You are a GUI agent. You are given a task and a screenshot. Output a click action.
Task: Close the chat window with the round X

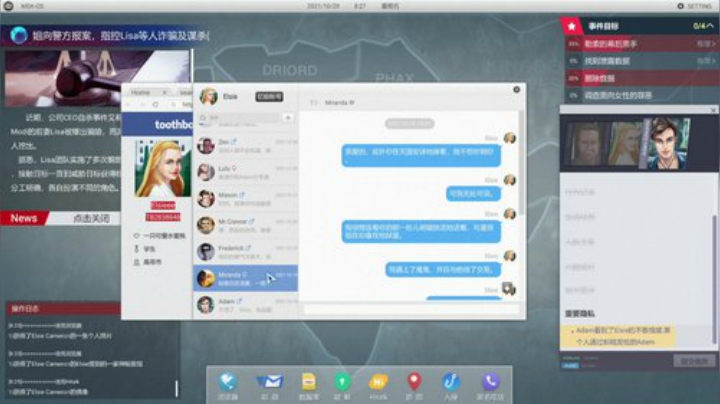tap(517, 90)
